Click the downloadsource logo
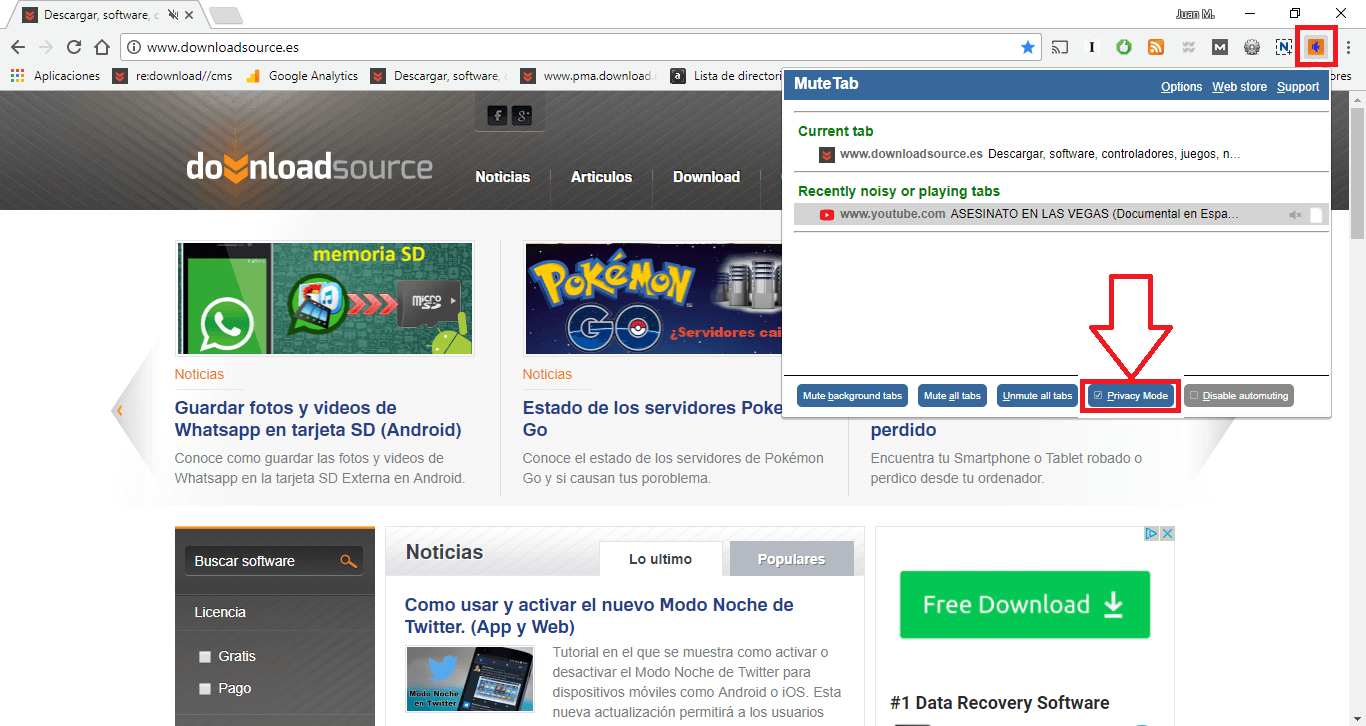 (x=309, y=168)
